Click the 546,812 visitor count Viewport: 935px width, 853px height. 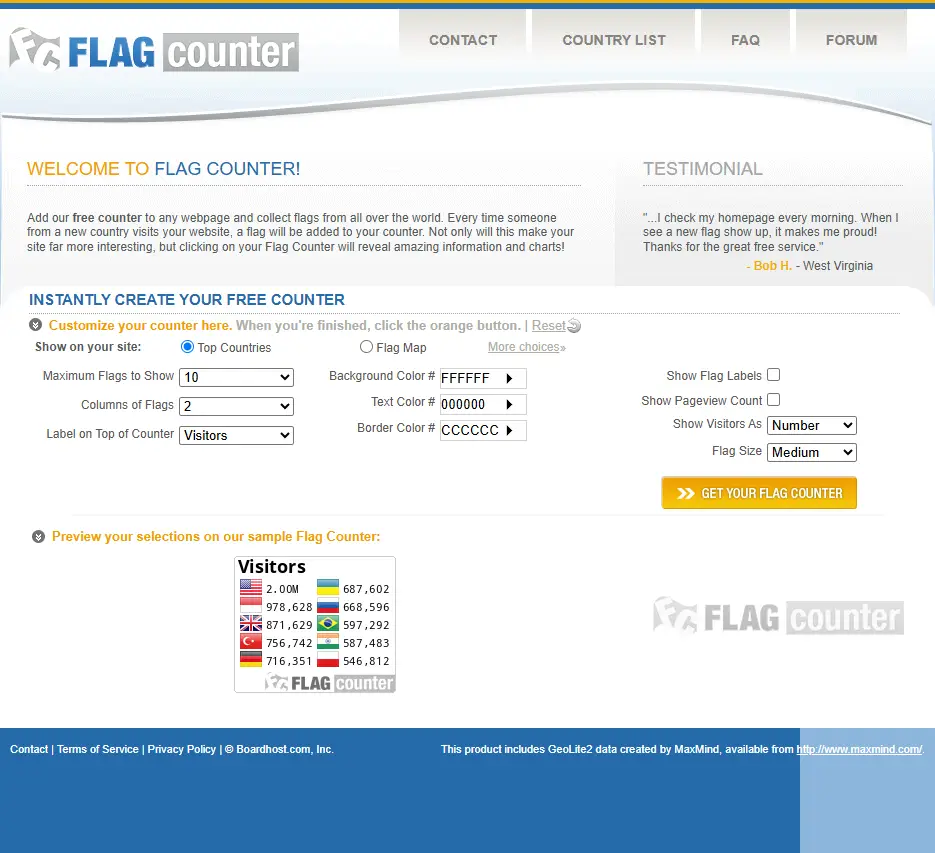point(366,662)
